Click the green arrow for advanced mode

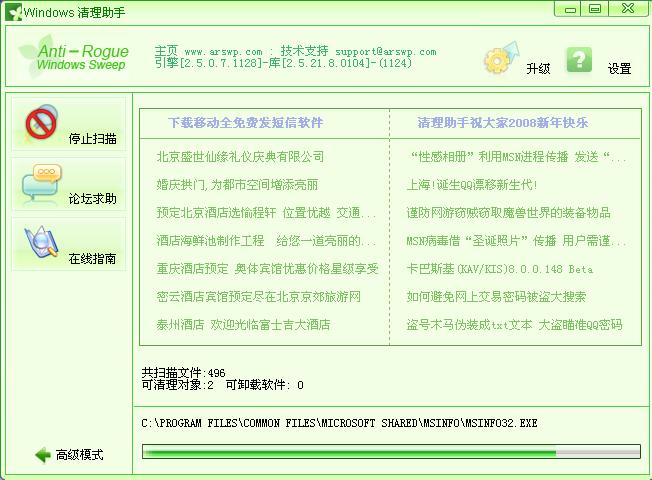pos(42,455)
